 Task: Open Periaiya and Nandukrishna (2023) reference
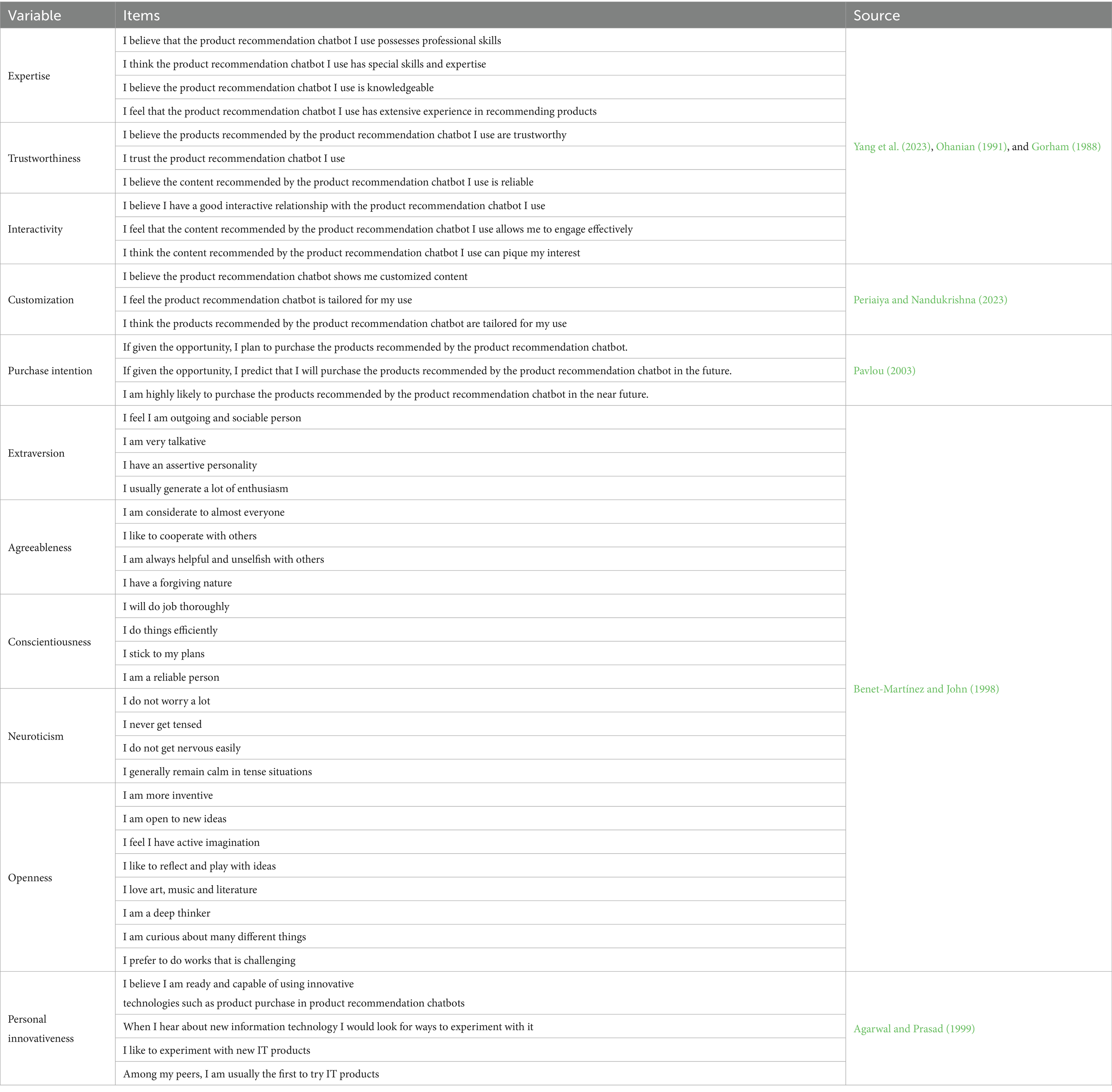[930, 300]
